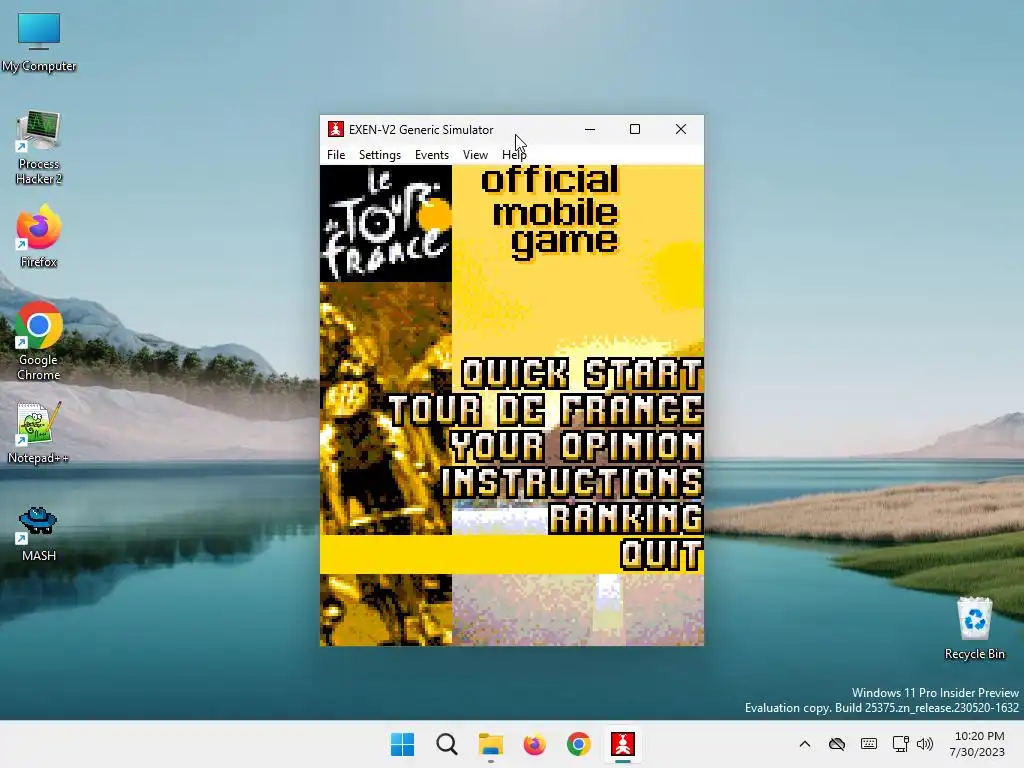This screenshot has width=1024, height=768.
Task: Open the File menu
Action: (x=336, y=155)
